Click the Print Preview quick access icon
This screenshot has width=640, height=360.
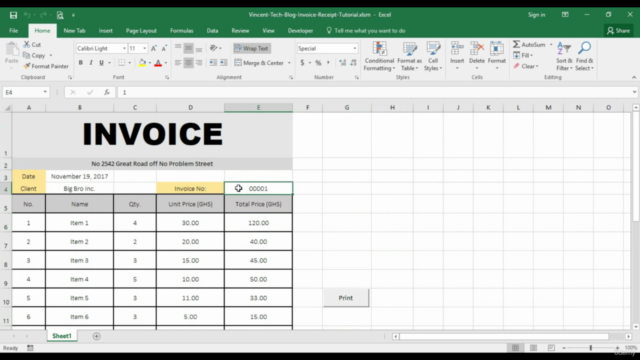60,15
